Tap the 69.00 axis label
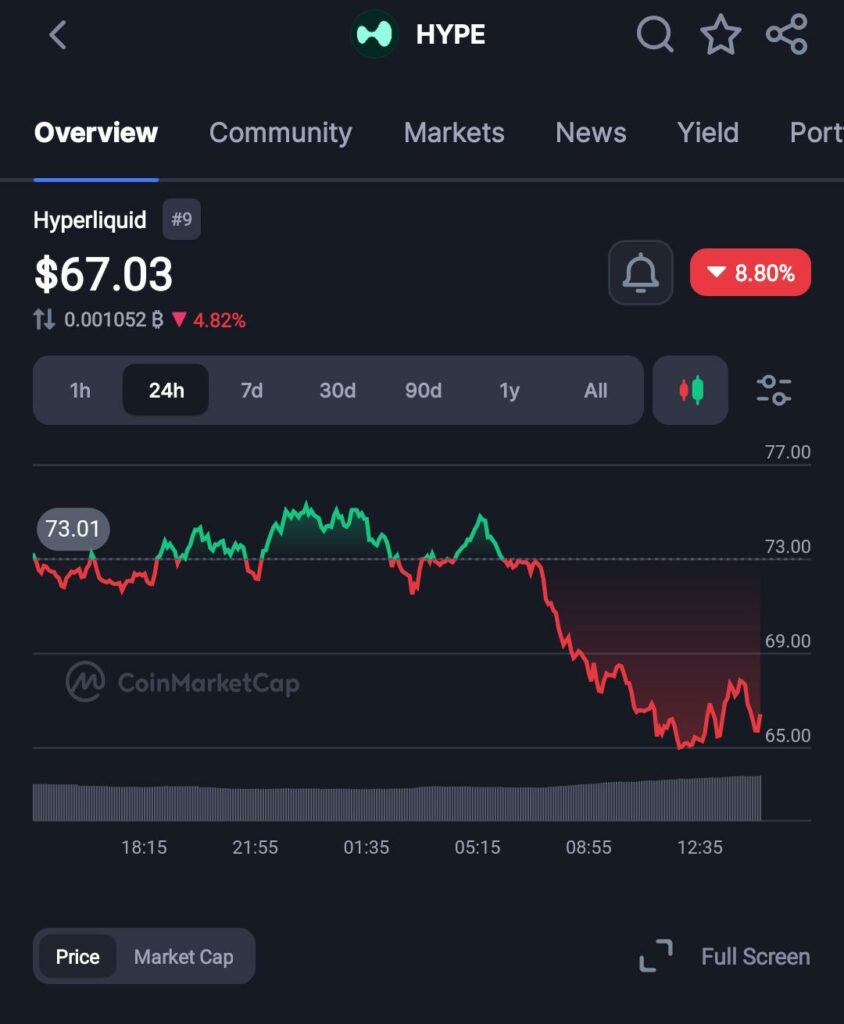 click(788, 641)
